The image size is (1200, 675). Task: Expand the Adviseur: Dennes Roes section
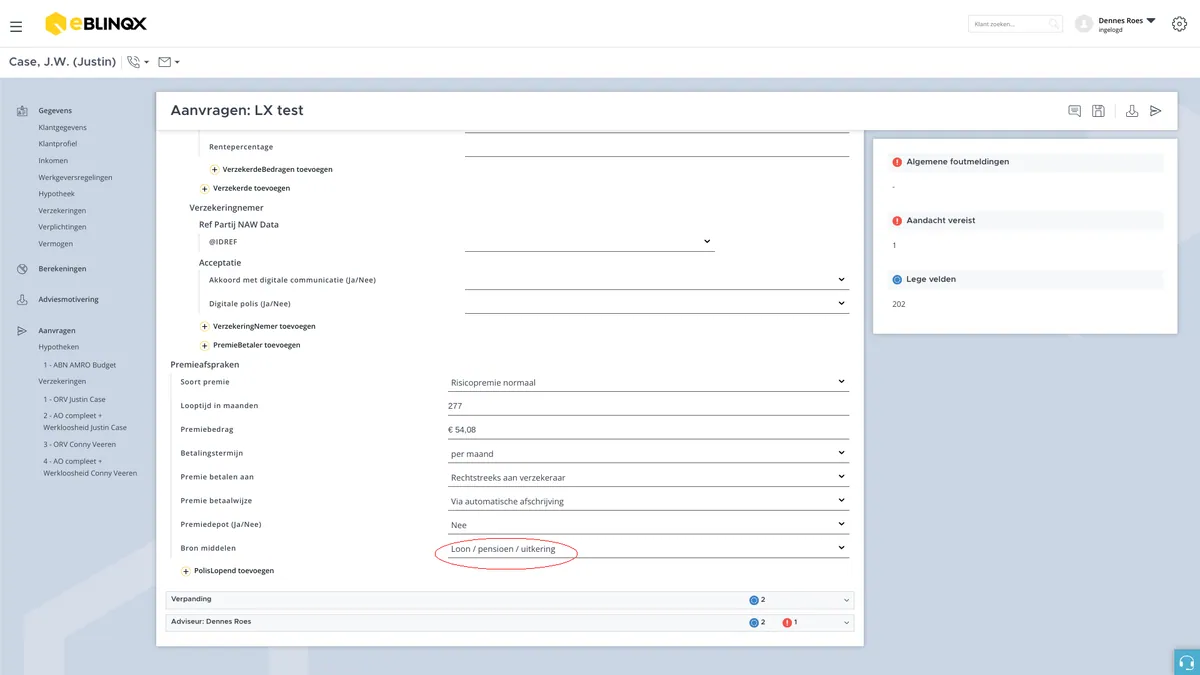pos(510,622)
